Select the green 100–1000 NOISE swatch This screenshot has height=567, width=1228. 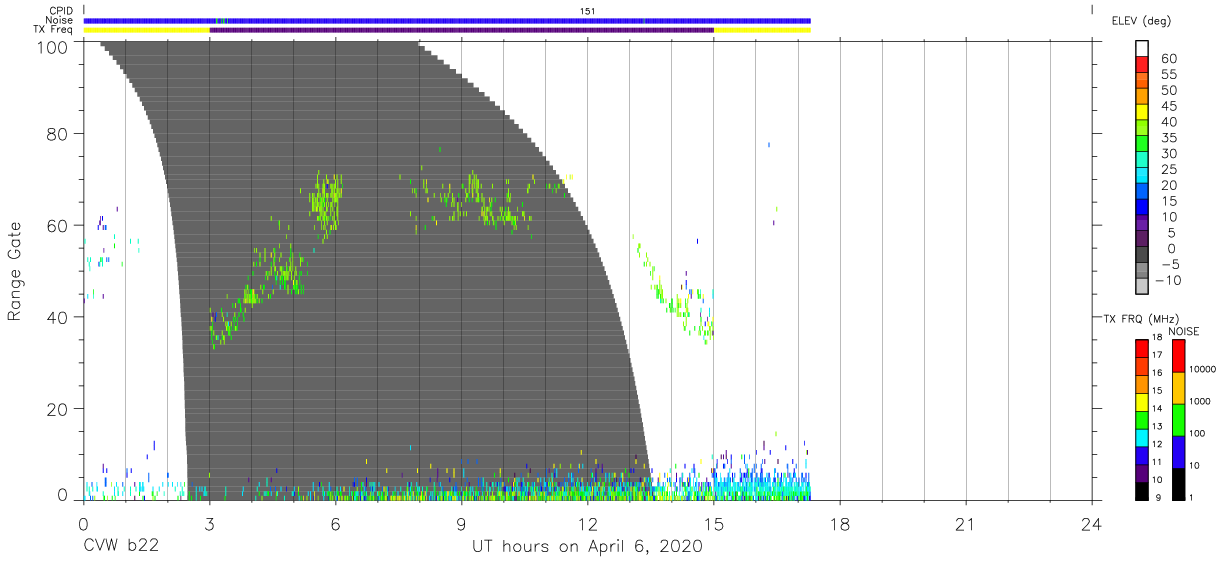click(1178, 418)
